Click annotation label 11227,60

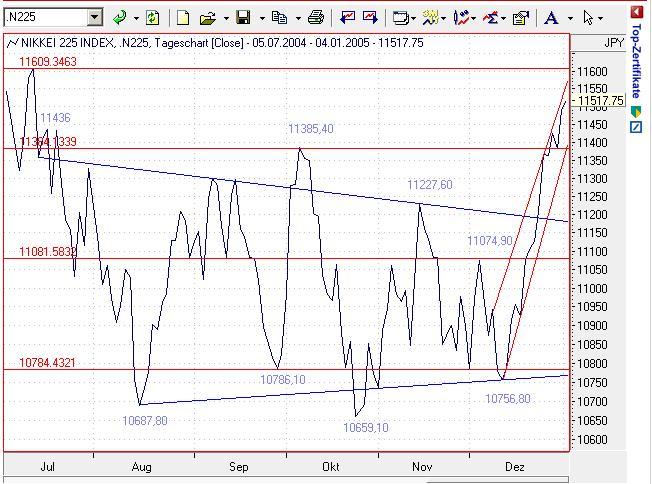click(430, 185)
